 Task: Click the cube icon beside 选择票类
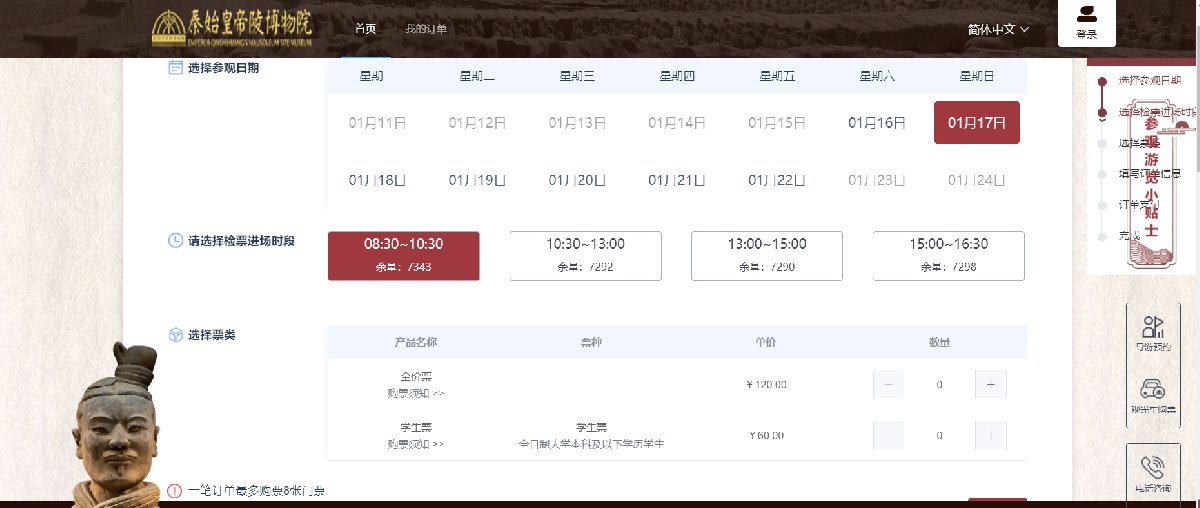[x=175, y=335]
